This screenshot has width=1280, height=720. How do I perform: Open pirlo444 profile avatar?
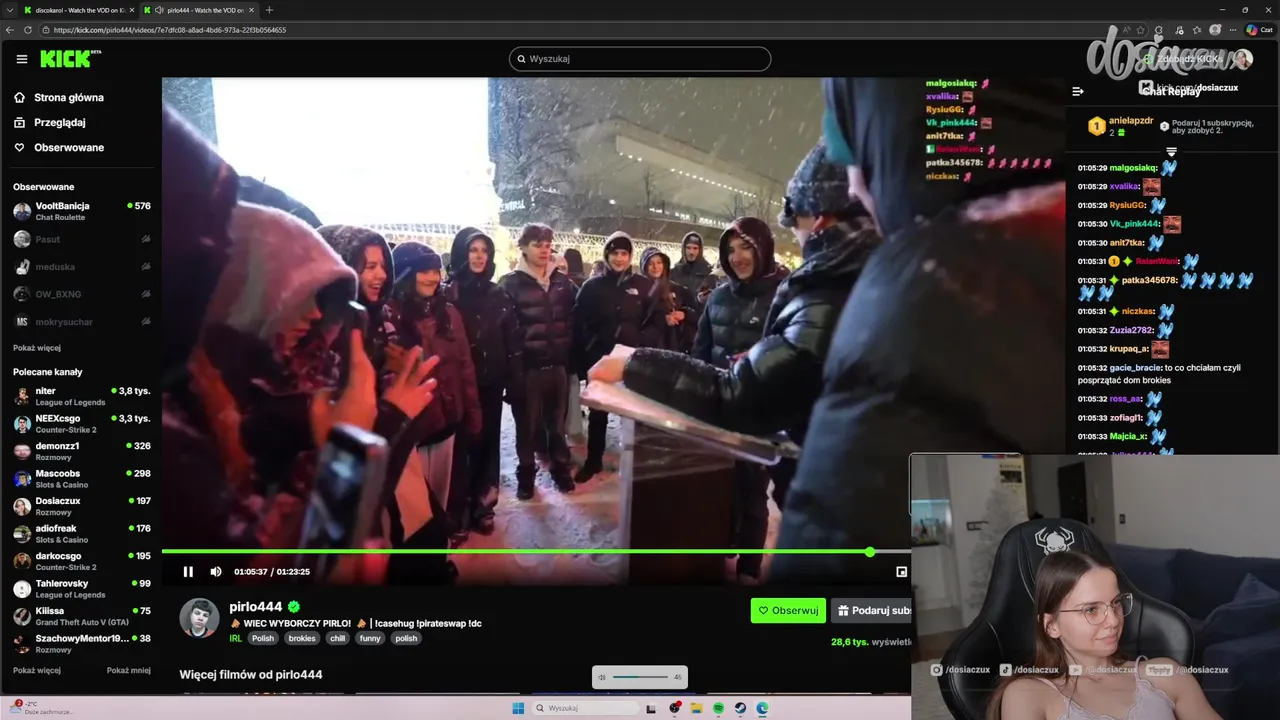click(199, 618)
